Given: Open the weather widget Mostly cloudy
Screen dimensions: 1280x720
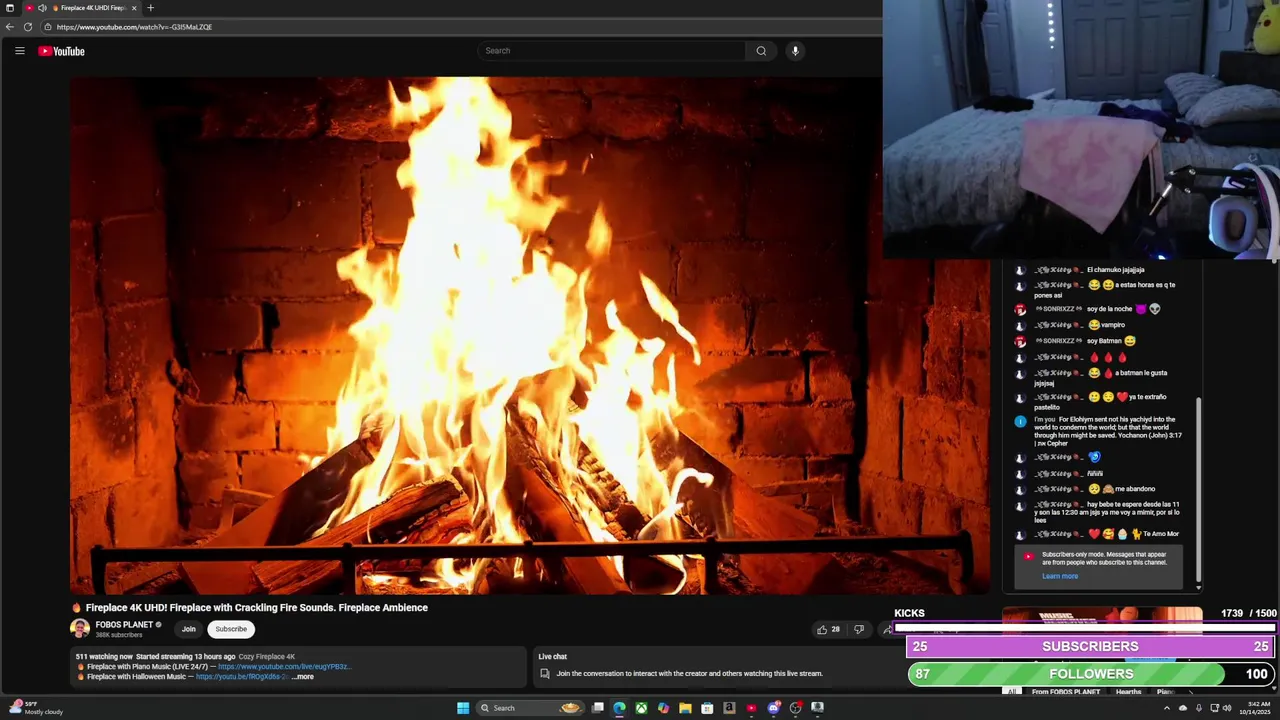Looking at the screenshot, I should [x=37, y=708].
